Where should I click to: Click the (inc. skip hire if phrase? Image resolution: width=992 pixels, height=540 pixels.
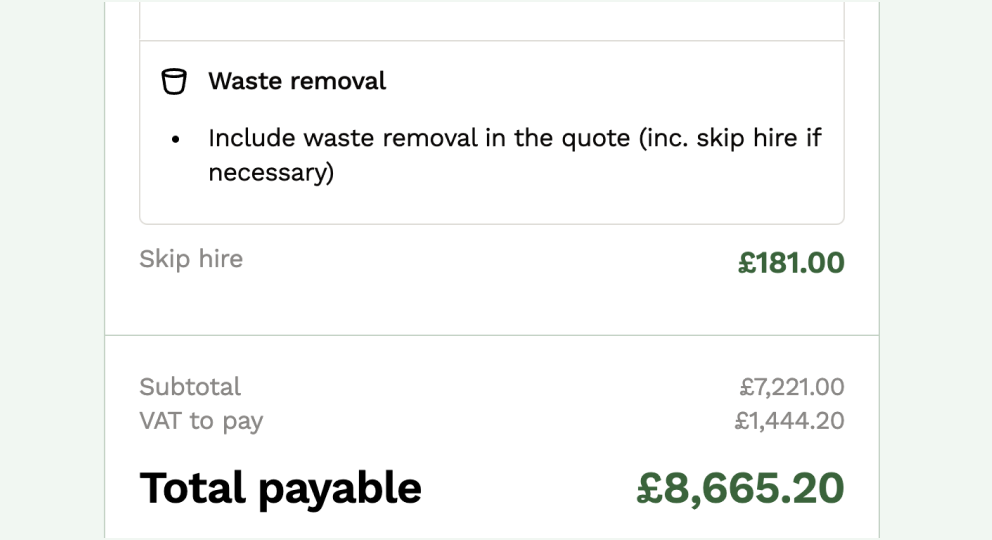[x=730, y=138]
